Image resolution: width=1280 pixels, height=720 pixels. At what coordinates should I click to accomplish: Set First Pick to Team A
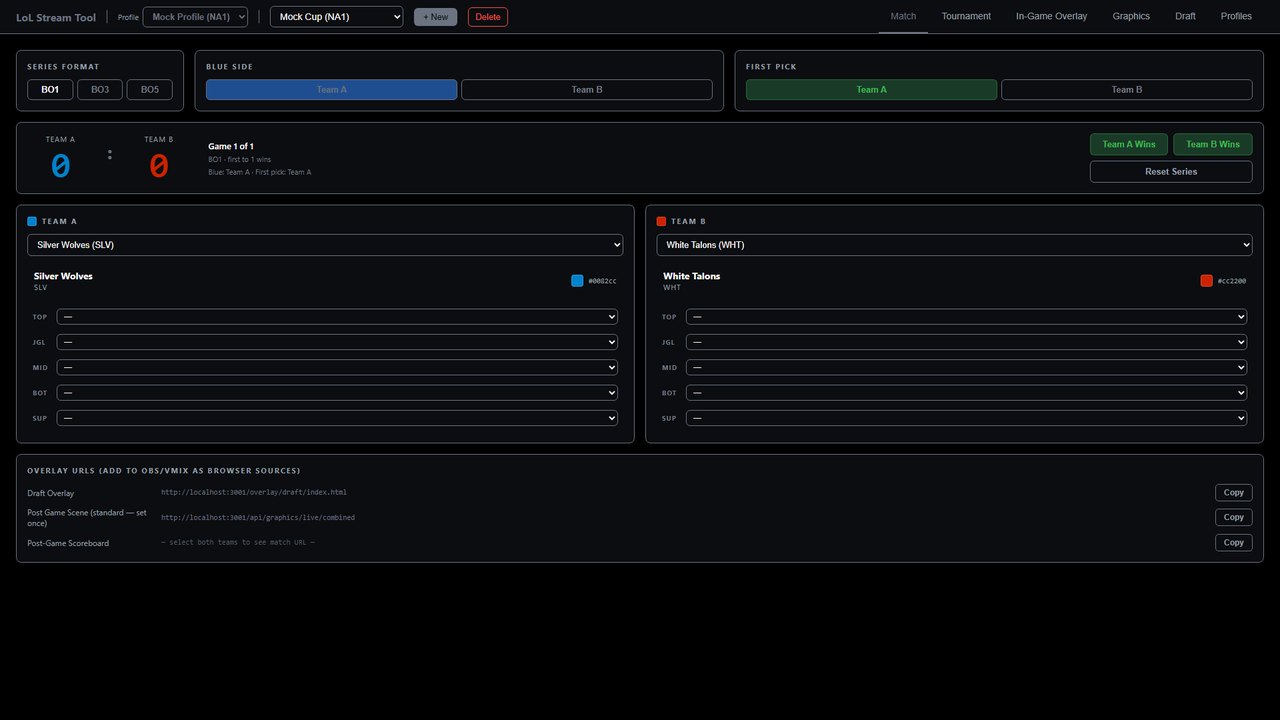[x=871, y=90]
